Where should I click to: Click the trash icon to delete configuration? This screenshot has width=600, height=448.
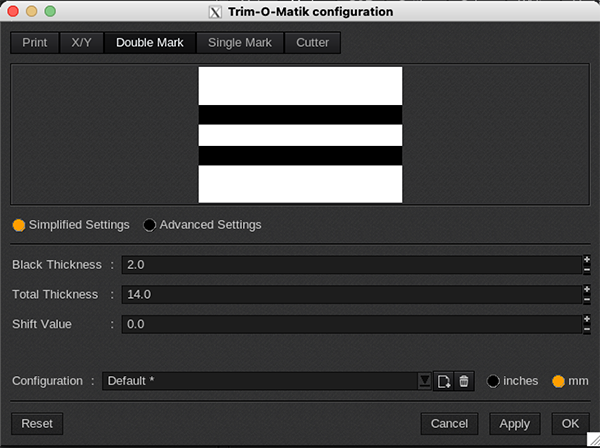click(464, 381)
